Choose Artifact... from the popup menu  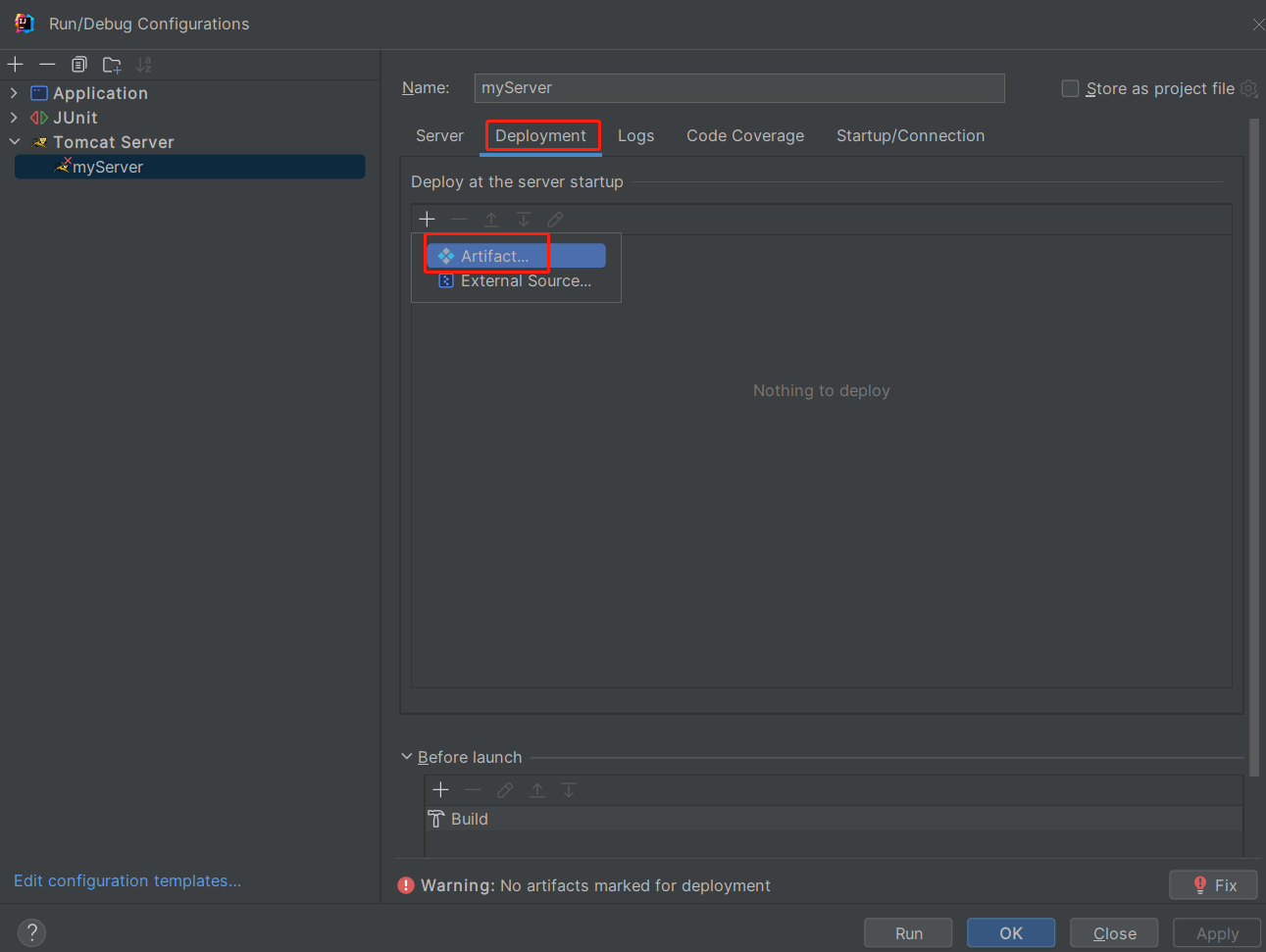(x=516, y=256)
